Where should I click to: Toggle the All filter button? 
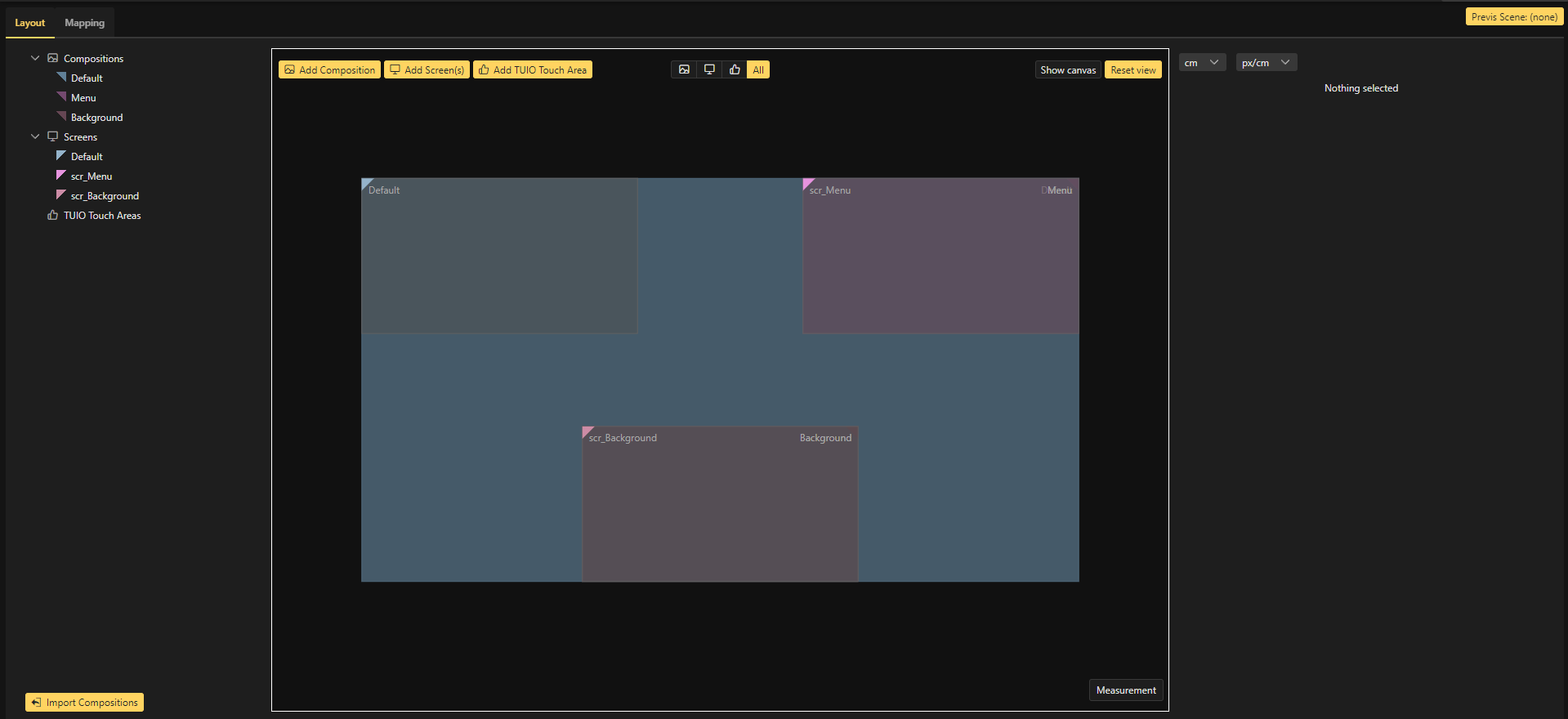tap(758, 70)
